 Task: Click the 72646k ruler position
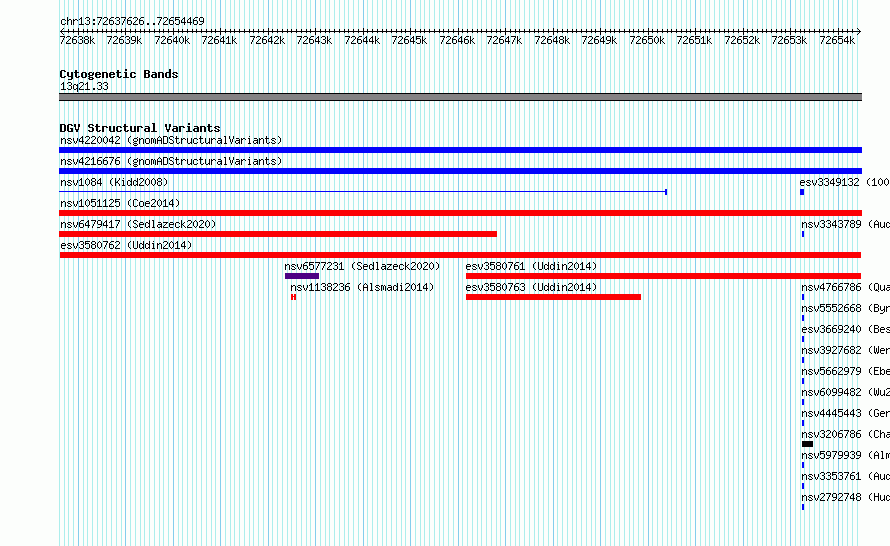pos(457,40)
